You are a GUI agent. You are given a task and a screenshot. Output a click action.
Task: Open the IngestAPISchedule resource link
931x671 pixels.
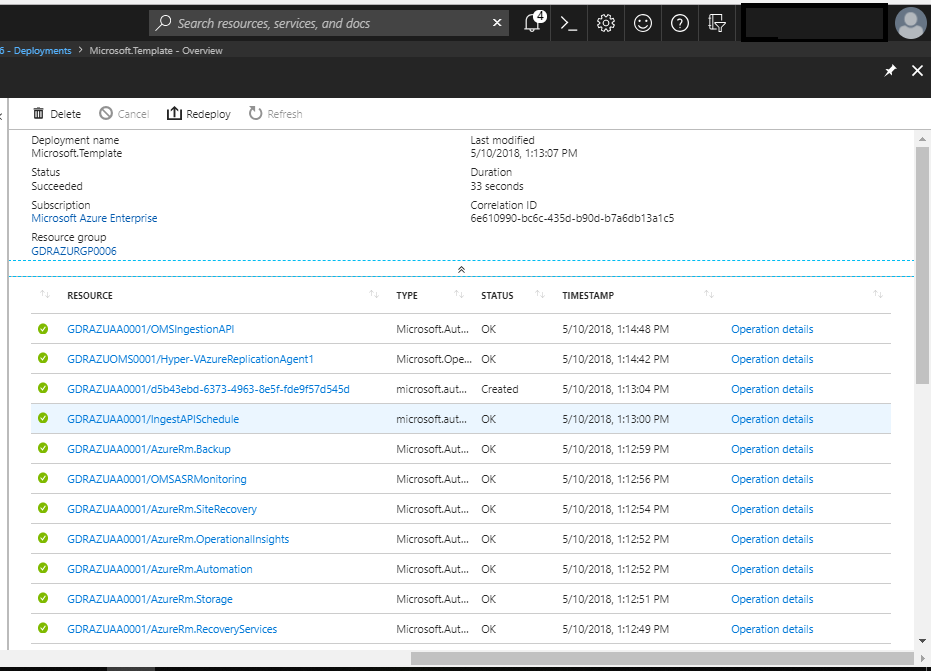click(153, 419)
